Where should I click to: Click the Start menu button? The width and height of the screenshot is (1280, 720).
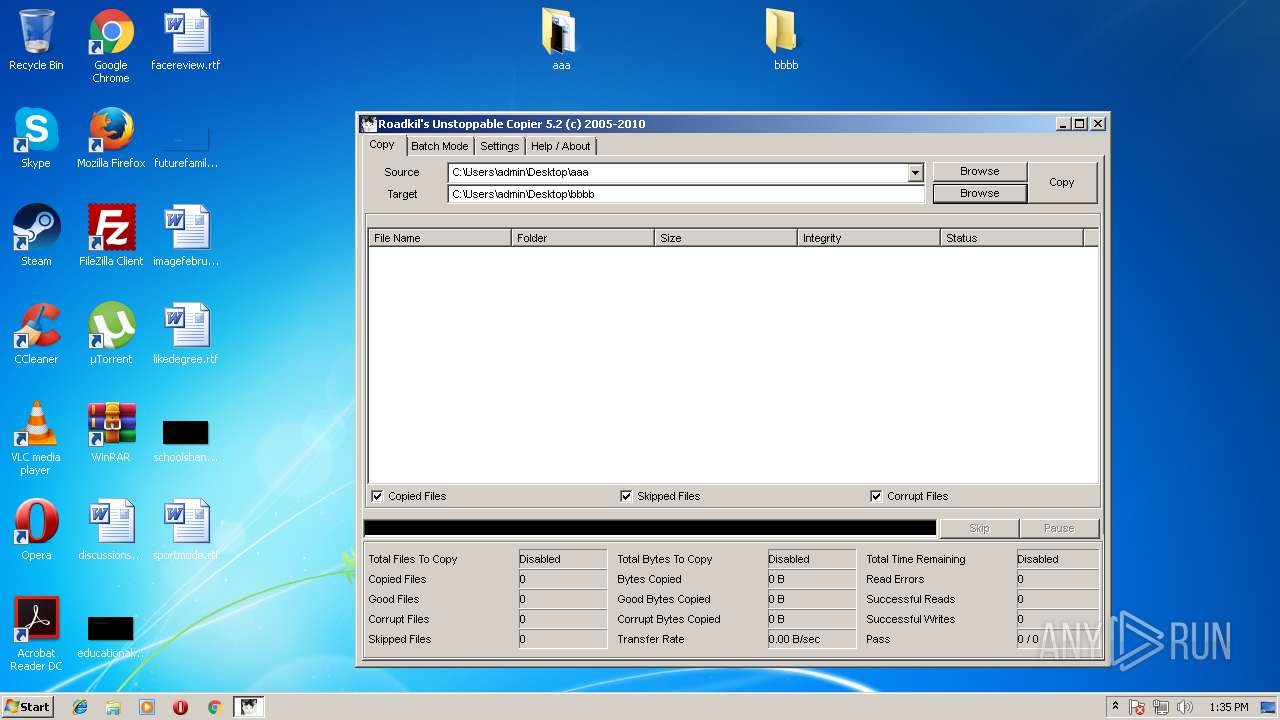point(28,707)
